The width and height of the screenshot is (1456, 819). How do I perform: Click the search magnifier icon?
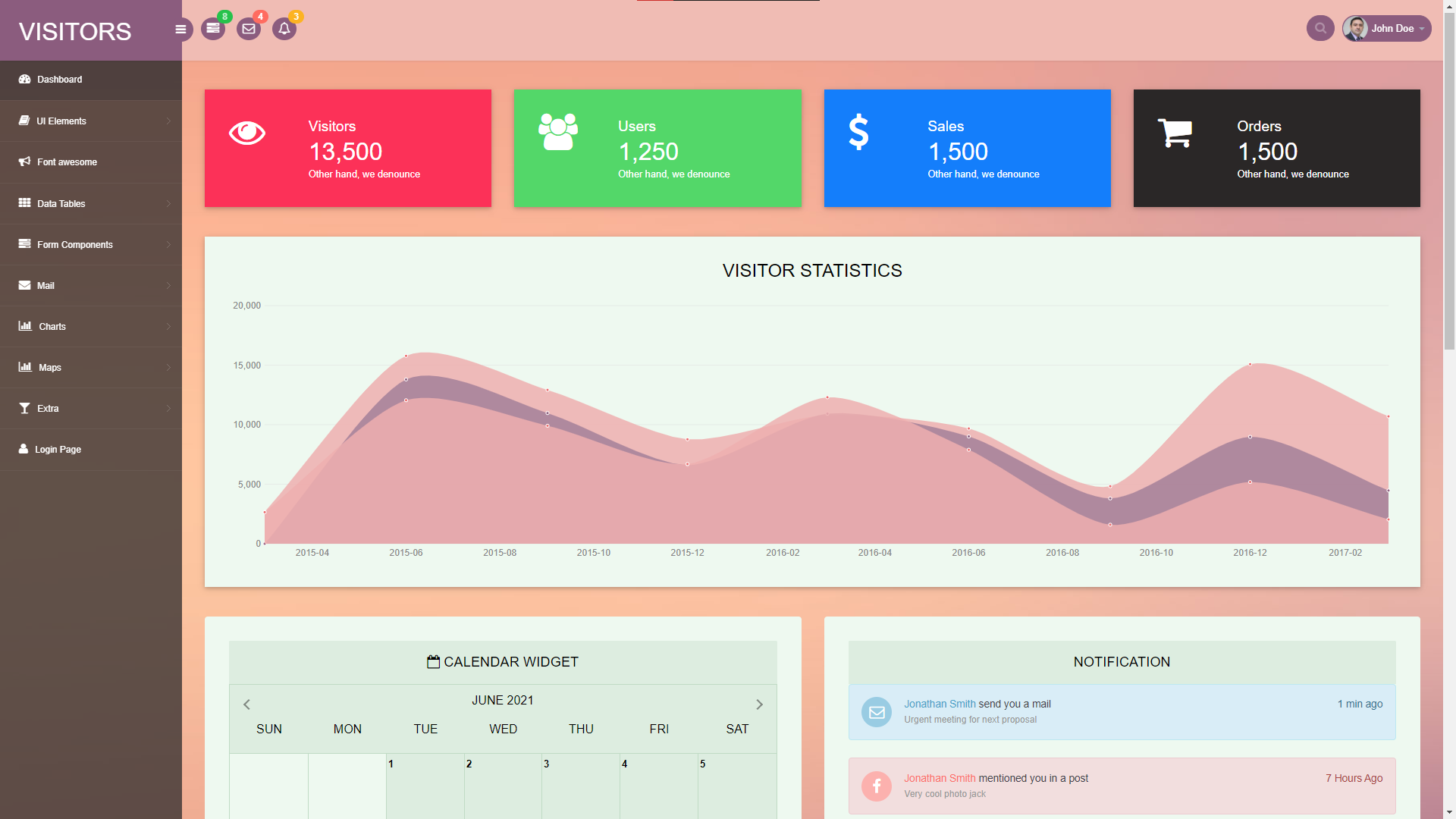point(1320,28)
